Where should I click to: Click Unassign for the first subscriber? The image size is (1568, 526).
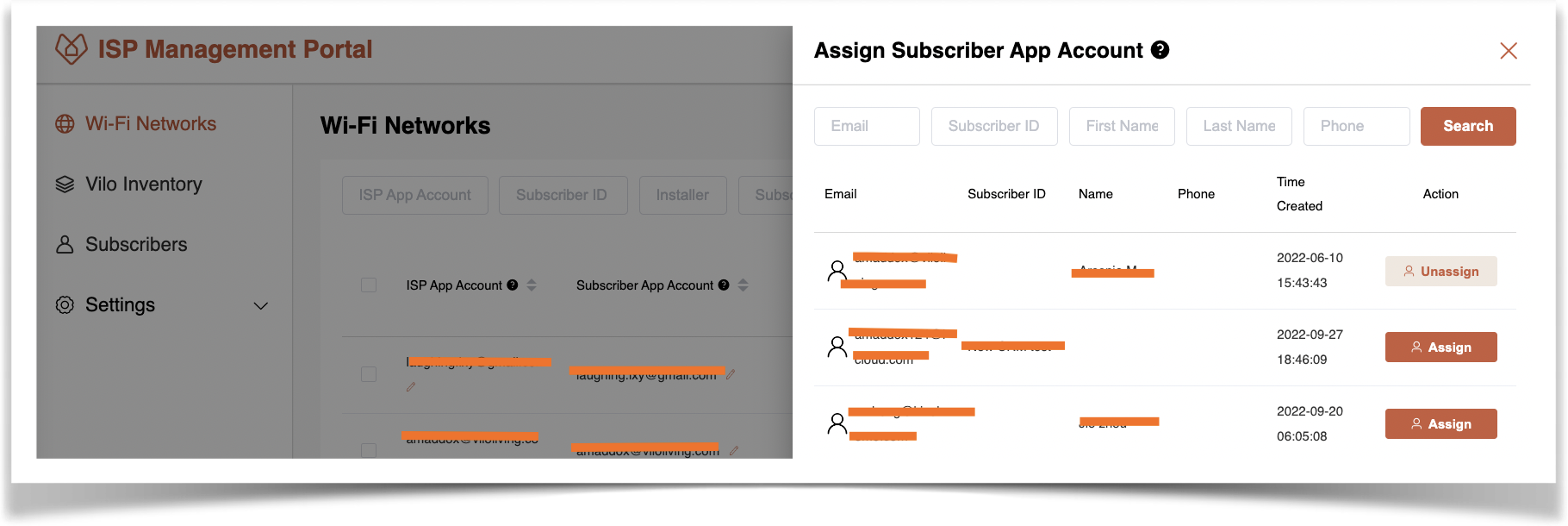click(x=1441, y=271)
